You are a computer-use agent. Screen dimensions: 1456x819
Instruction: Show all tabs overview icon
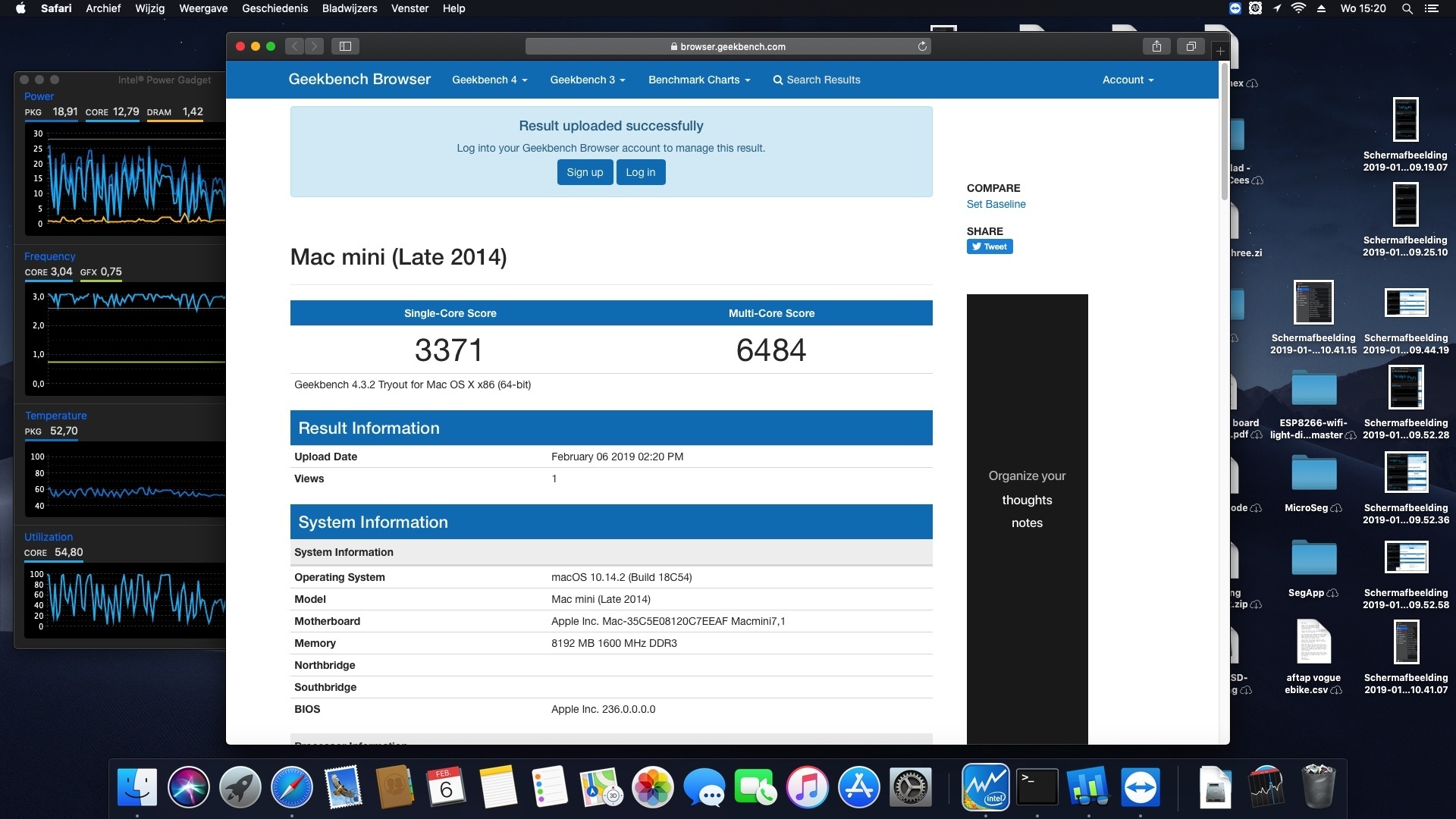1191,46
